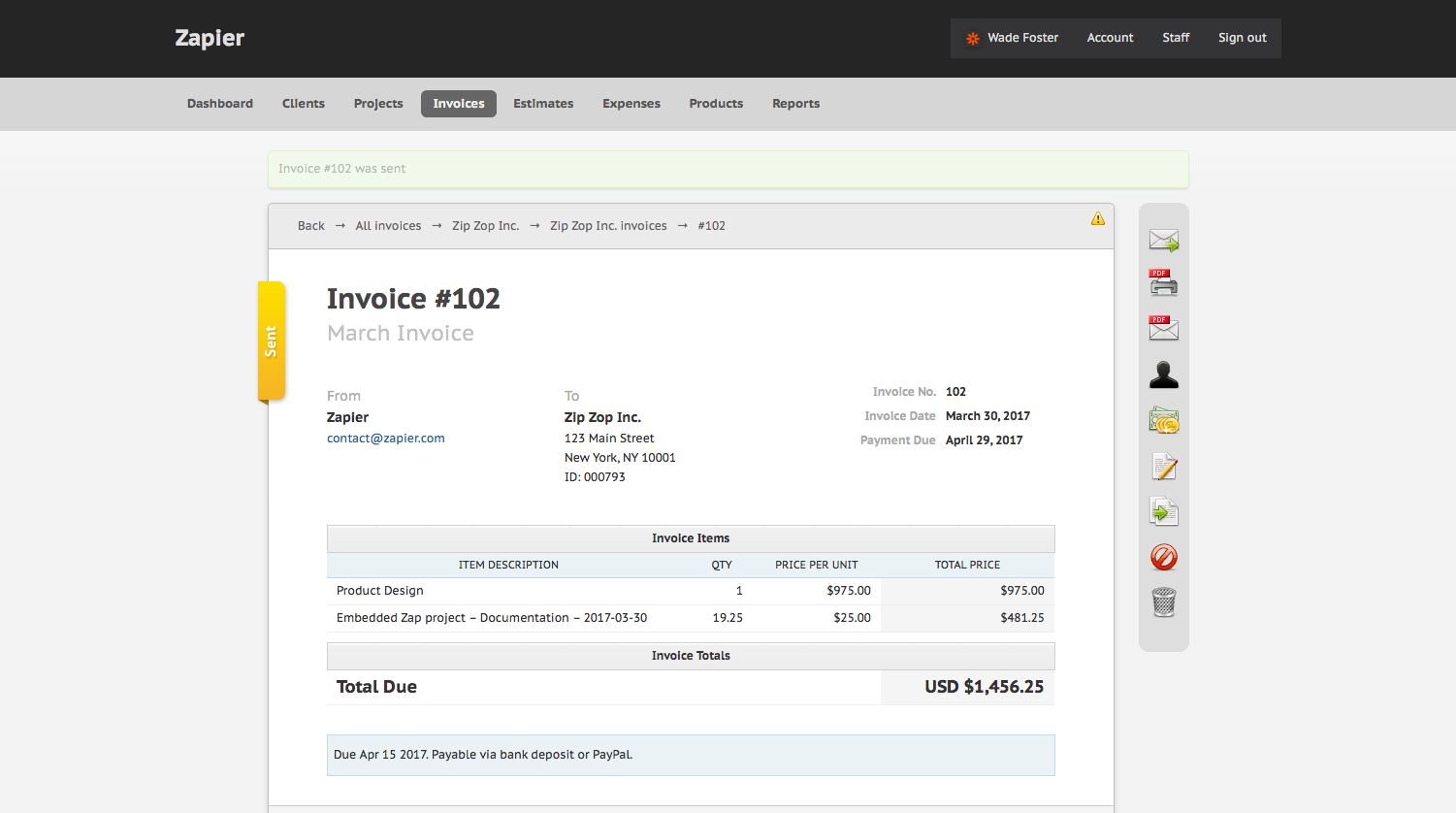Viewport: 1456px width, 813px height.
Task: Click the black person silhouette icon
Action: click(x=1163, y=374)
